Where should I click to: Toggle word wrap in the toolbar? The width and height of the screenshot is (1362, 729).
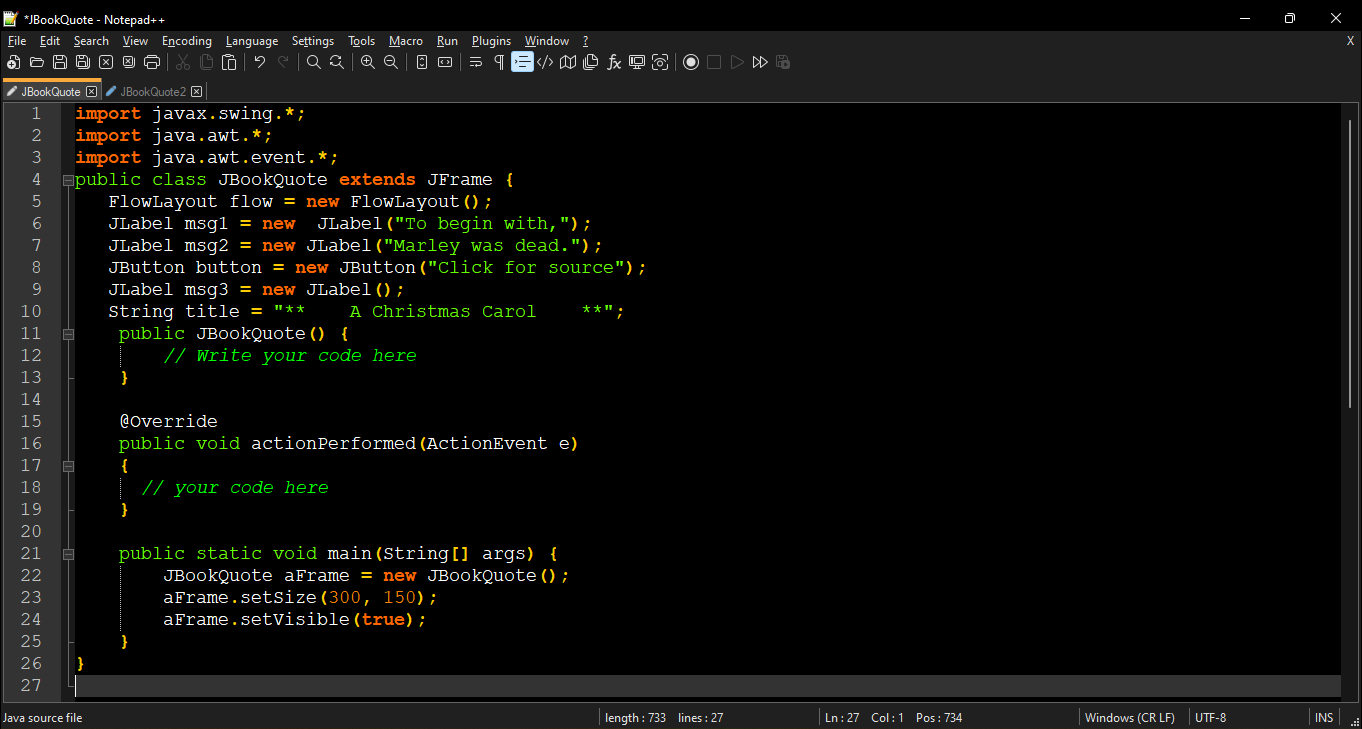(476, 62)
